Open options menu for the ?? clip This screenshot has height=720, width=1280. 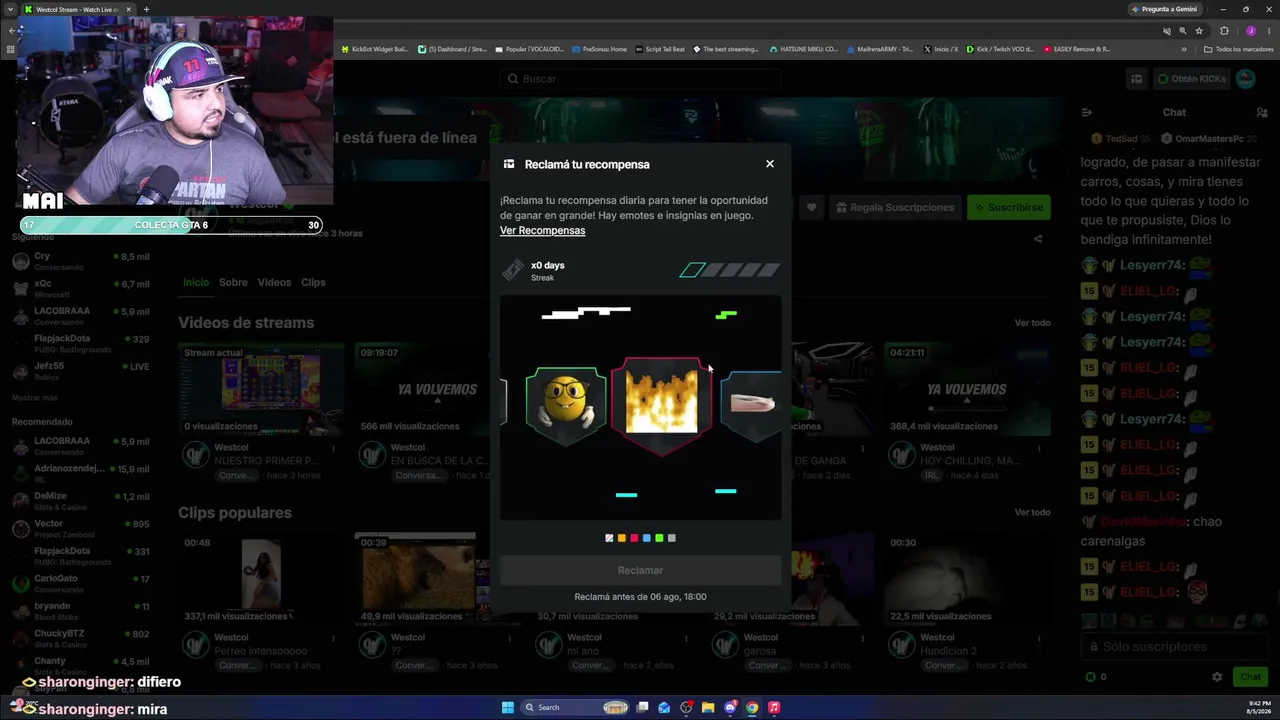point(510,638)
